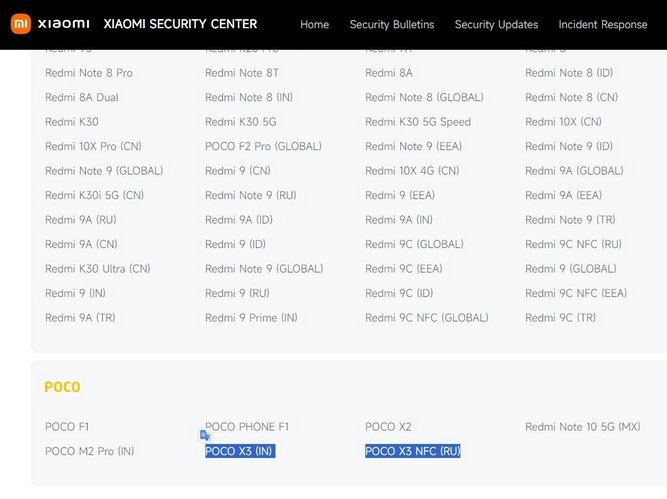Click Redmi 9C (EEA)
Image resolution: width=667 pixels, height=499 pixels.
[404, 269]
